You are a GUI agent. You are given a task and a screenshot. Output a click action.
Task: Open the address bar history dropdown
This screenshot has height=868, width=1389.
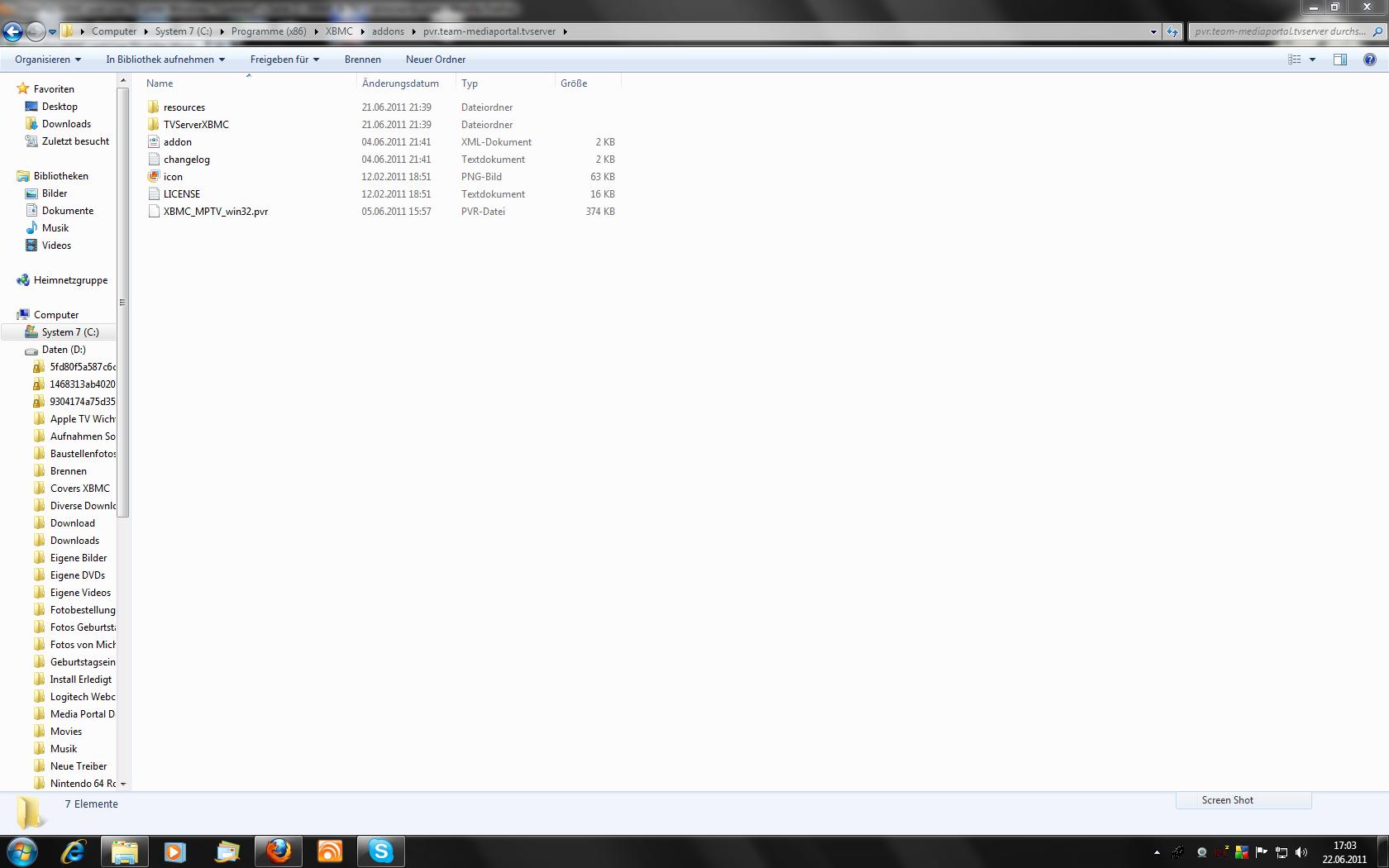point(1153,31)
